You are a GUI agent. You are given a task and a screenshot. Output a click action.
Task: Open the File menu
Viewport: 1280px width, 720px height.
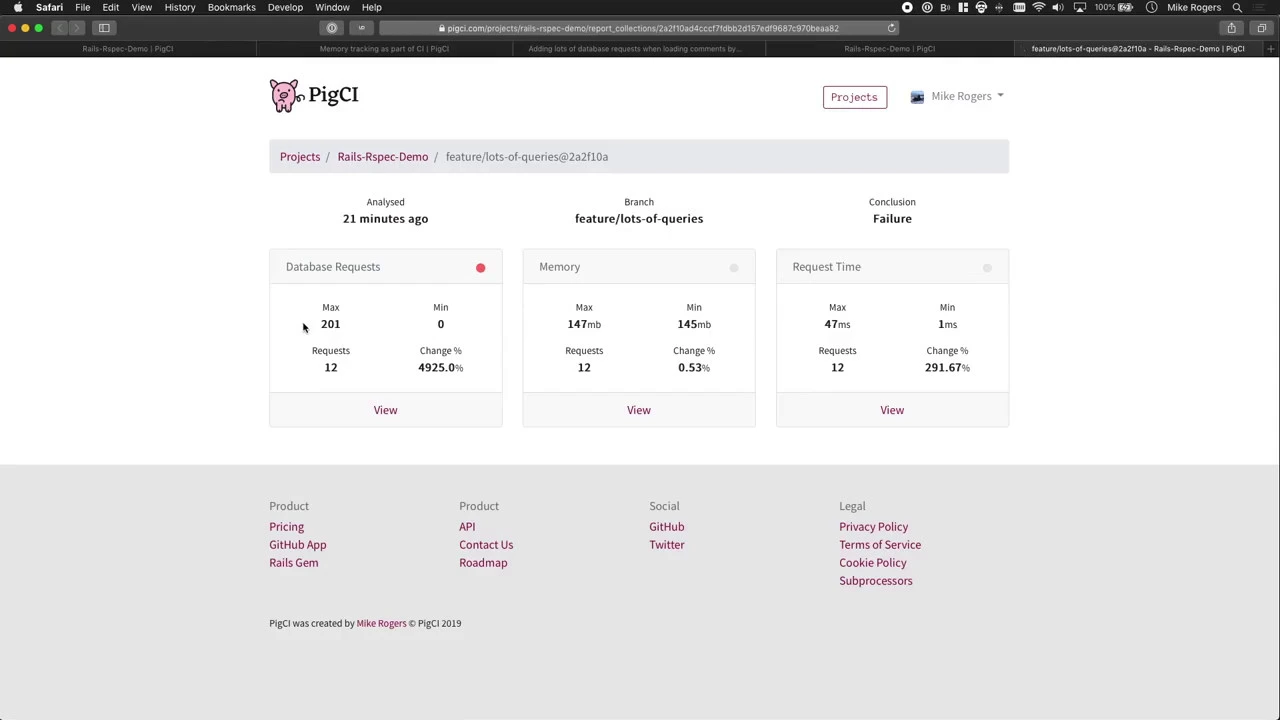point(83,7)
